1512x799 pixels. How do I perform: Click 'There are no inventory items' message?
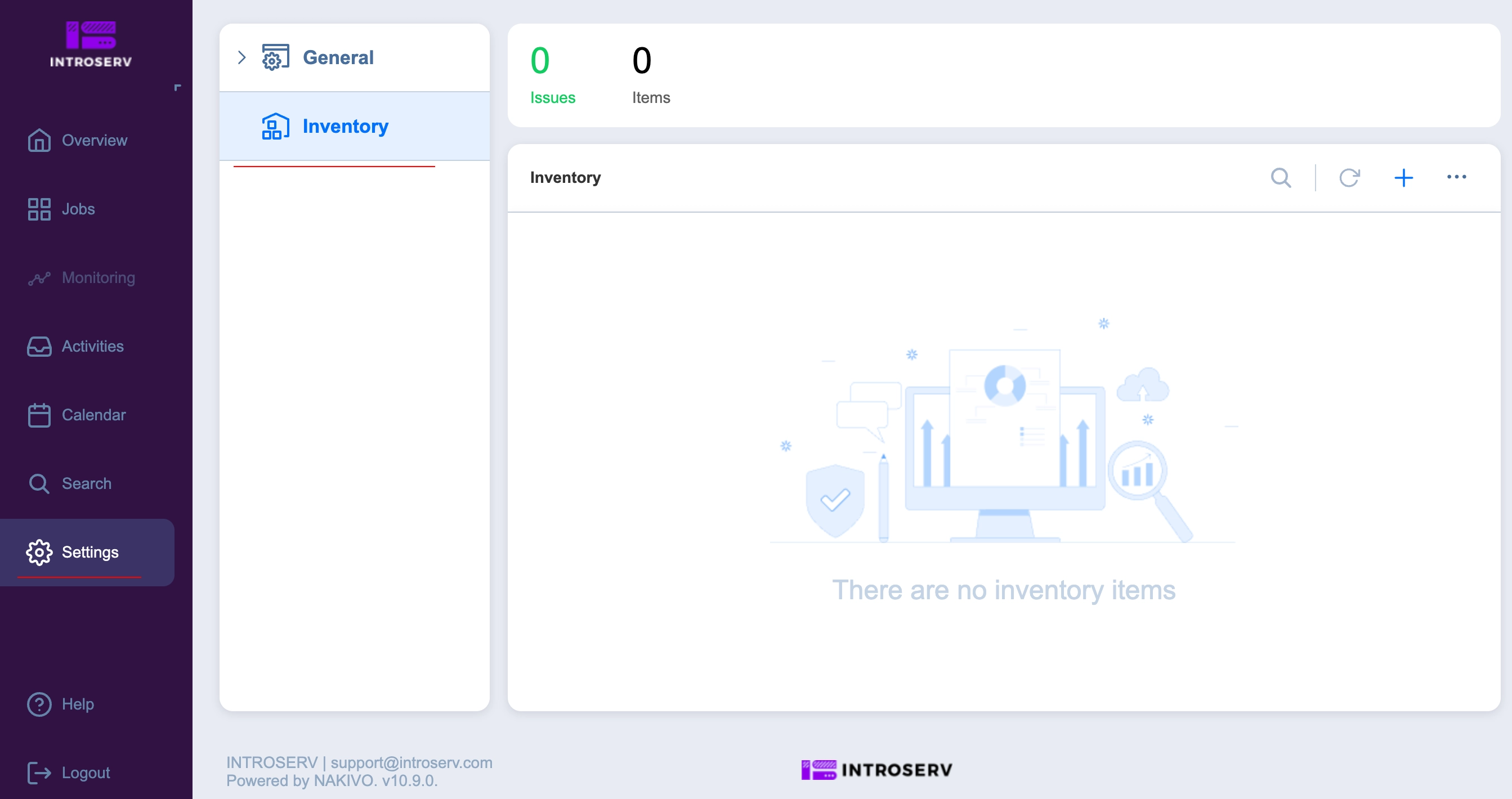coord(1004,590)
